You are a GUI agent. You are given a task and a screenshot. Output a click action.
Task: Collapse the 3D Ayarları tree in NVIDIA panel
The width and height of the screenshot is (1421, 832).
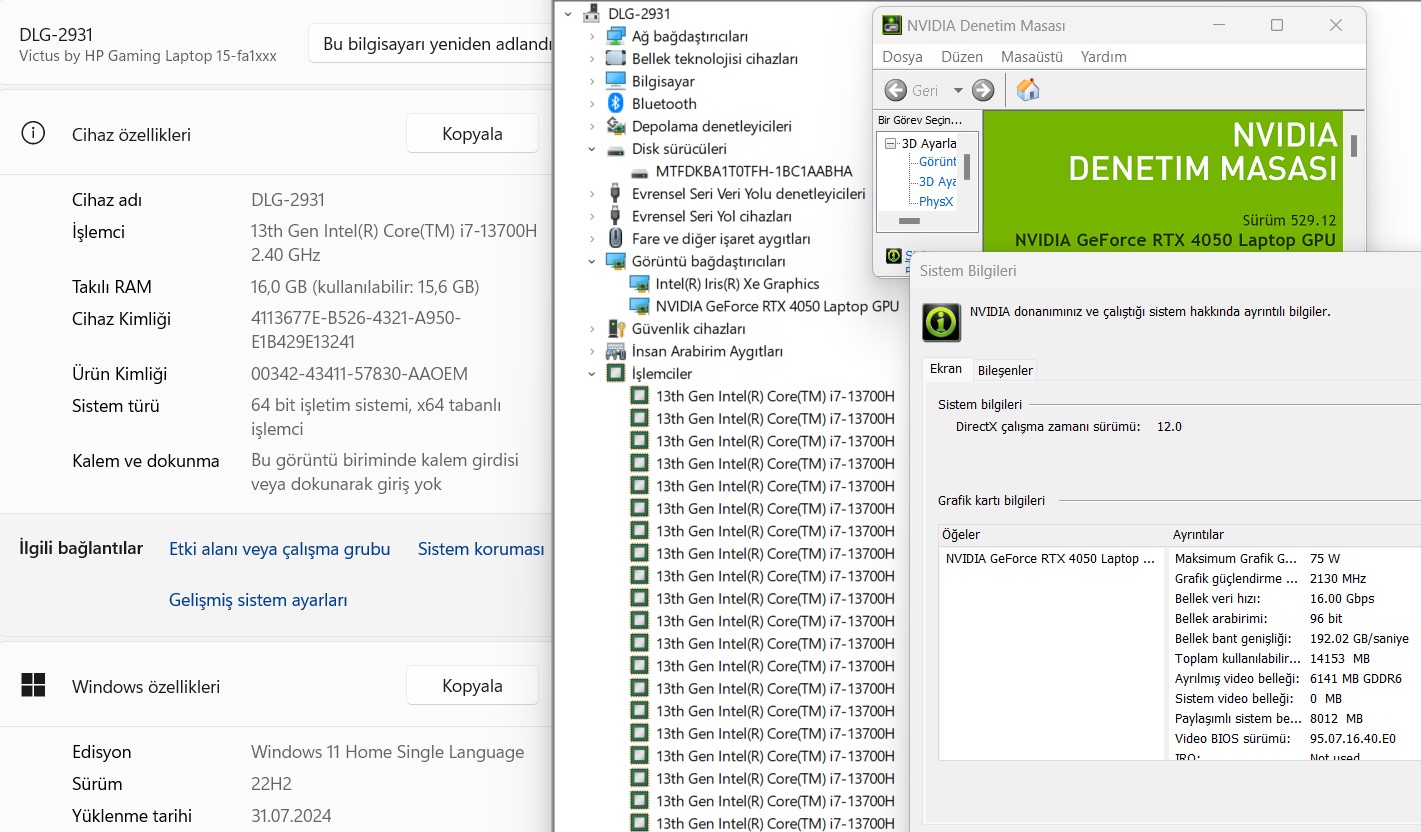pos(892,143)
